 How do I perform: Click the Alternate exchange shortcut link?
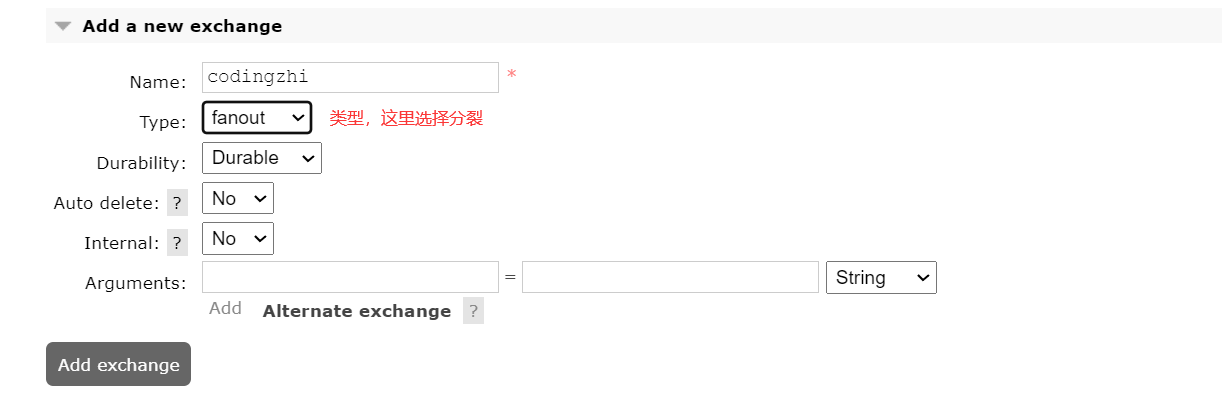point(356,311)
